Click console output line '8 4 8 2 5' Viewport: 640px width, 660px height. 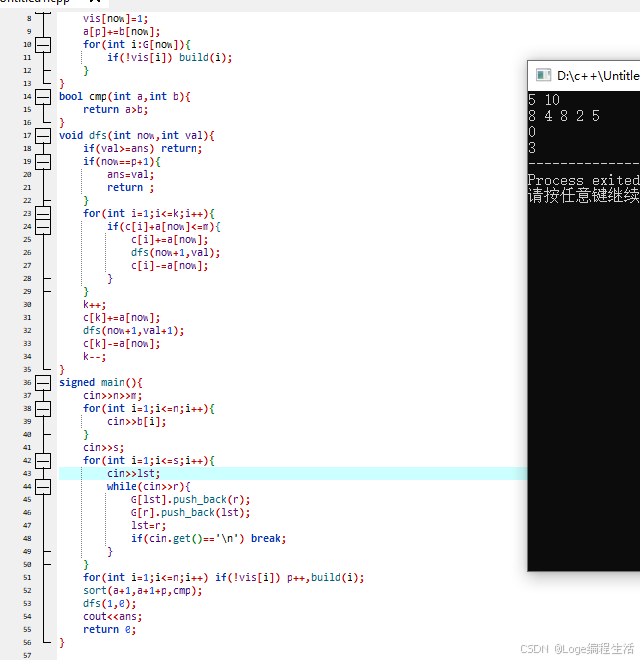pos(564,116)
